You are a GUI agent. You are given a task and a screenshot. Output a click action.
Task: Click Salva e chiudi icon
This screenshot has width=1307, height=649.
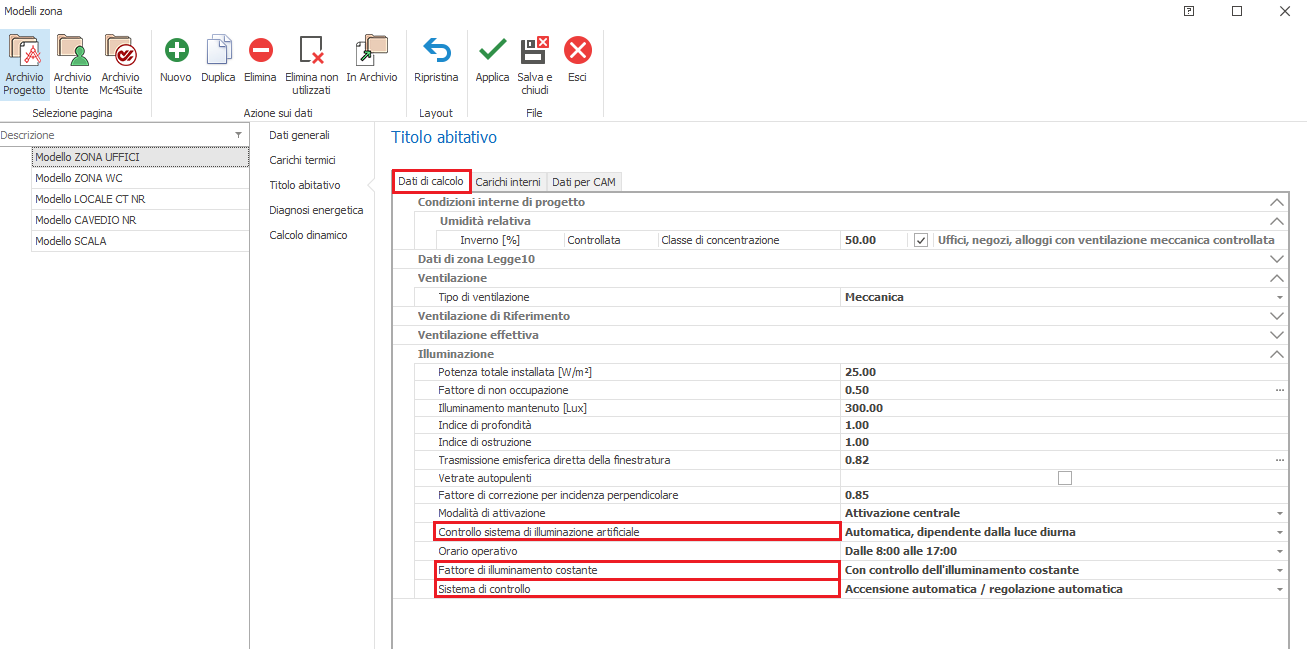[x=535, y=50]
